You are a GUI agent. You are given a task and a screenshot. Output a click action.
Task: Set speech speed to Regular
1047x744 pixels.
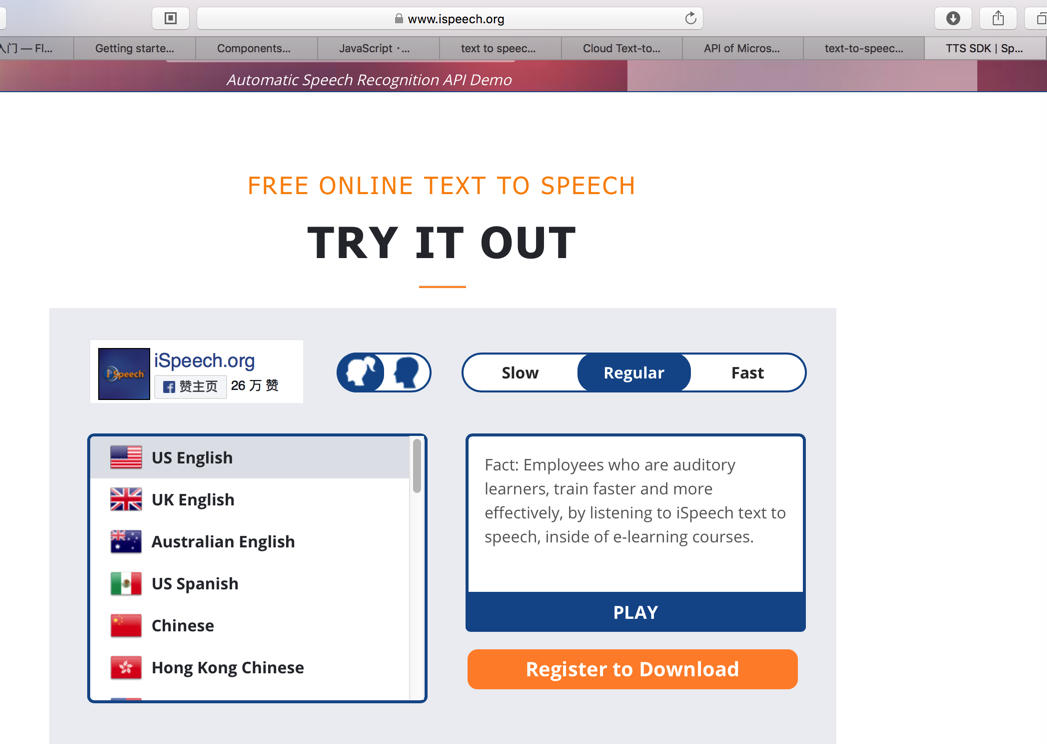click(634, 373)
